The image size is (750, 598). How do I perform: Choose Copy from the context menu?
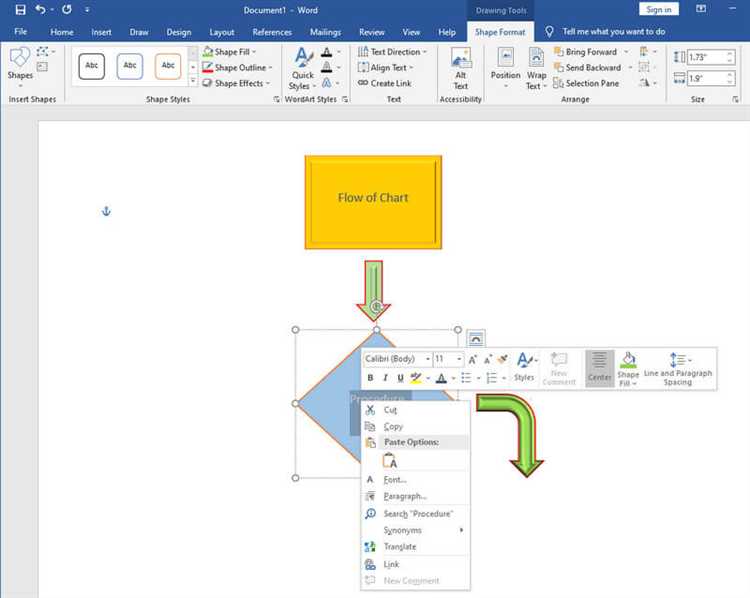point(415,426)
